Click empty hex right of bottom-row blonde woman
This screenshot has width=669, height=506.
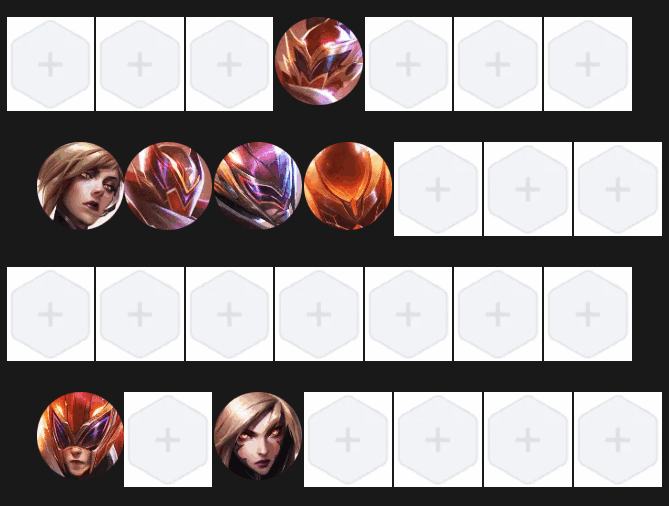(348, 439)
